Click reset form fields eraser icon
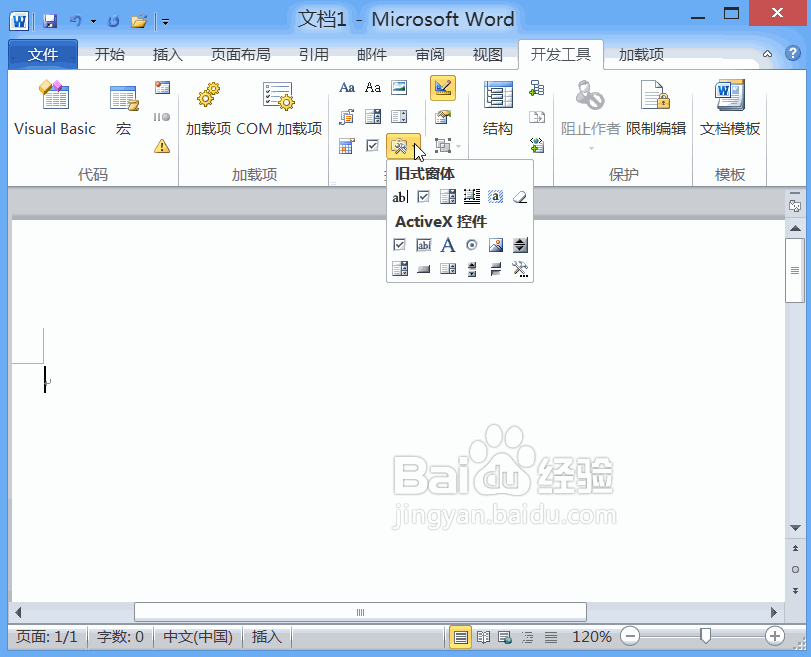Screen dimensions: 811x657 [520, 197]
